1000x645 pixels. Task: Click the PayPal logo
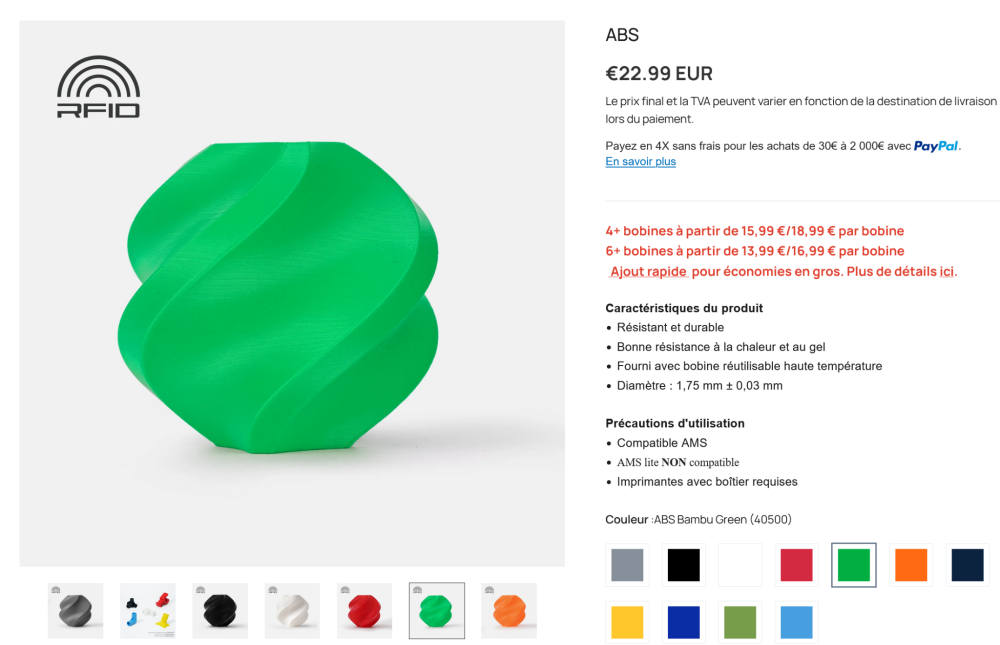point(936,146)
